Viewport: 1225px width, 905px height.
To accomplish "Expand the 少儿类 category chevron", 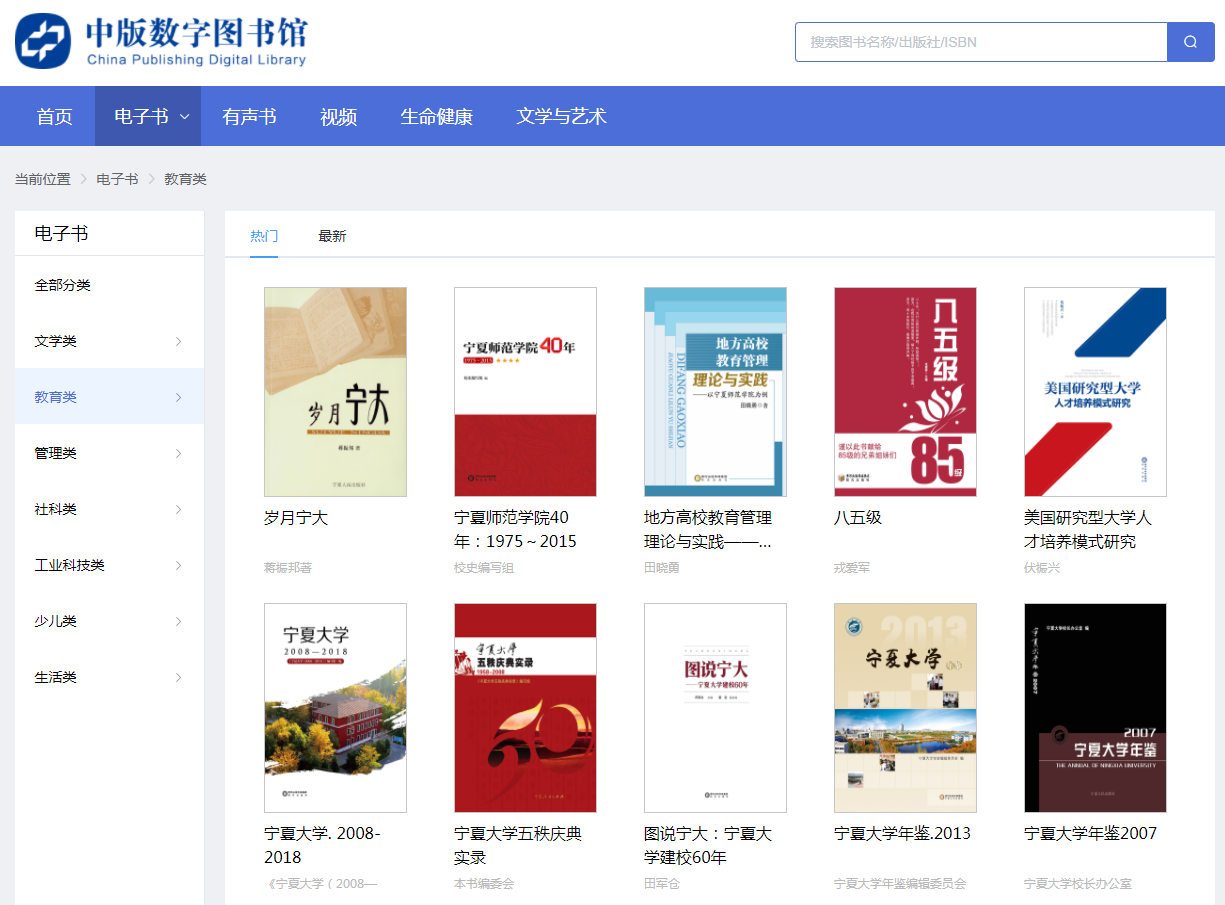I will coord(179,621).
